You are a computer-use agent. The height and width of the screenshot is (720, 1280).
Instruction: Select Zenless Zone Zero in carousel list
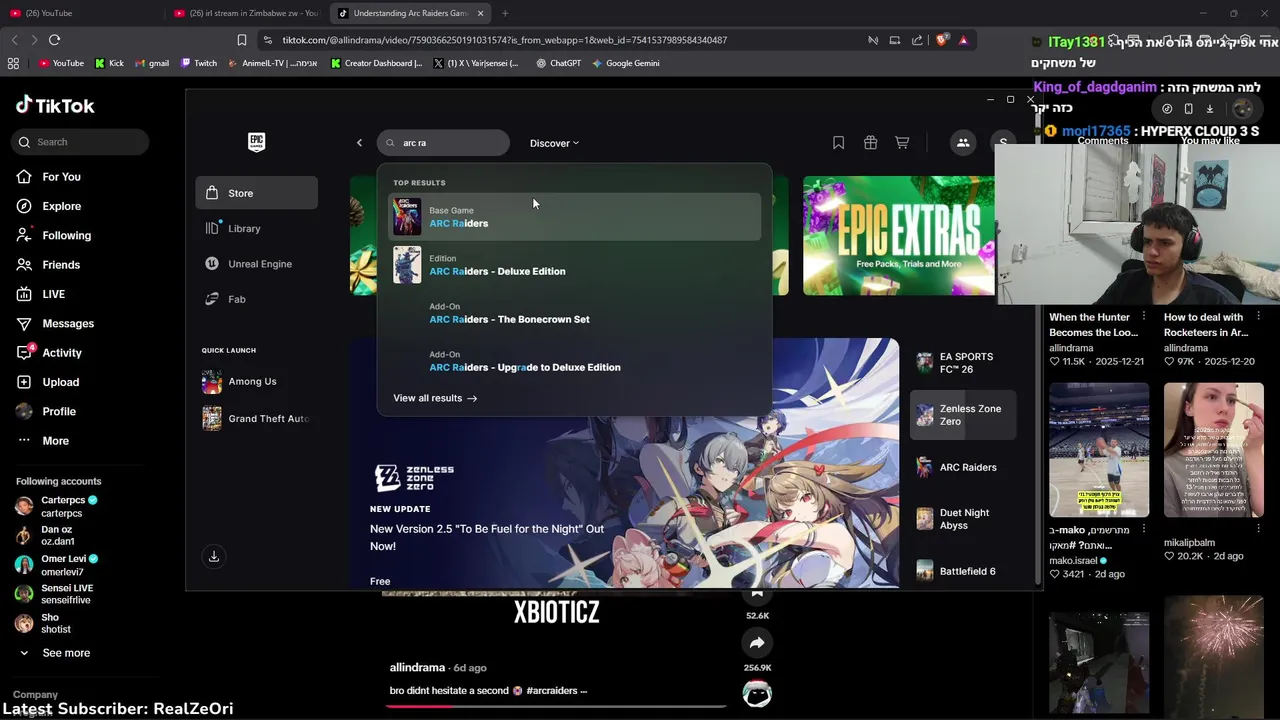point(963,415)
